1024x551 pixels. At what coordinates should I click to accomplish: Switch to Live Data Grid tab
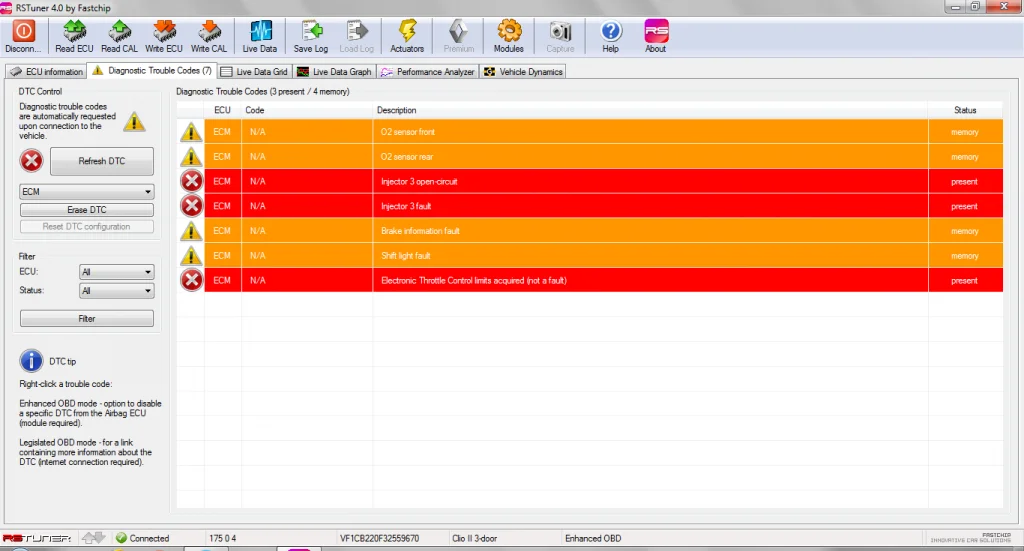(254, 72)
